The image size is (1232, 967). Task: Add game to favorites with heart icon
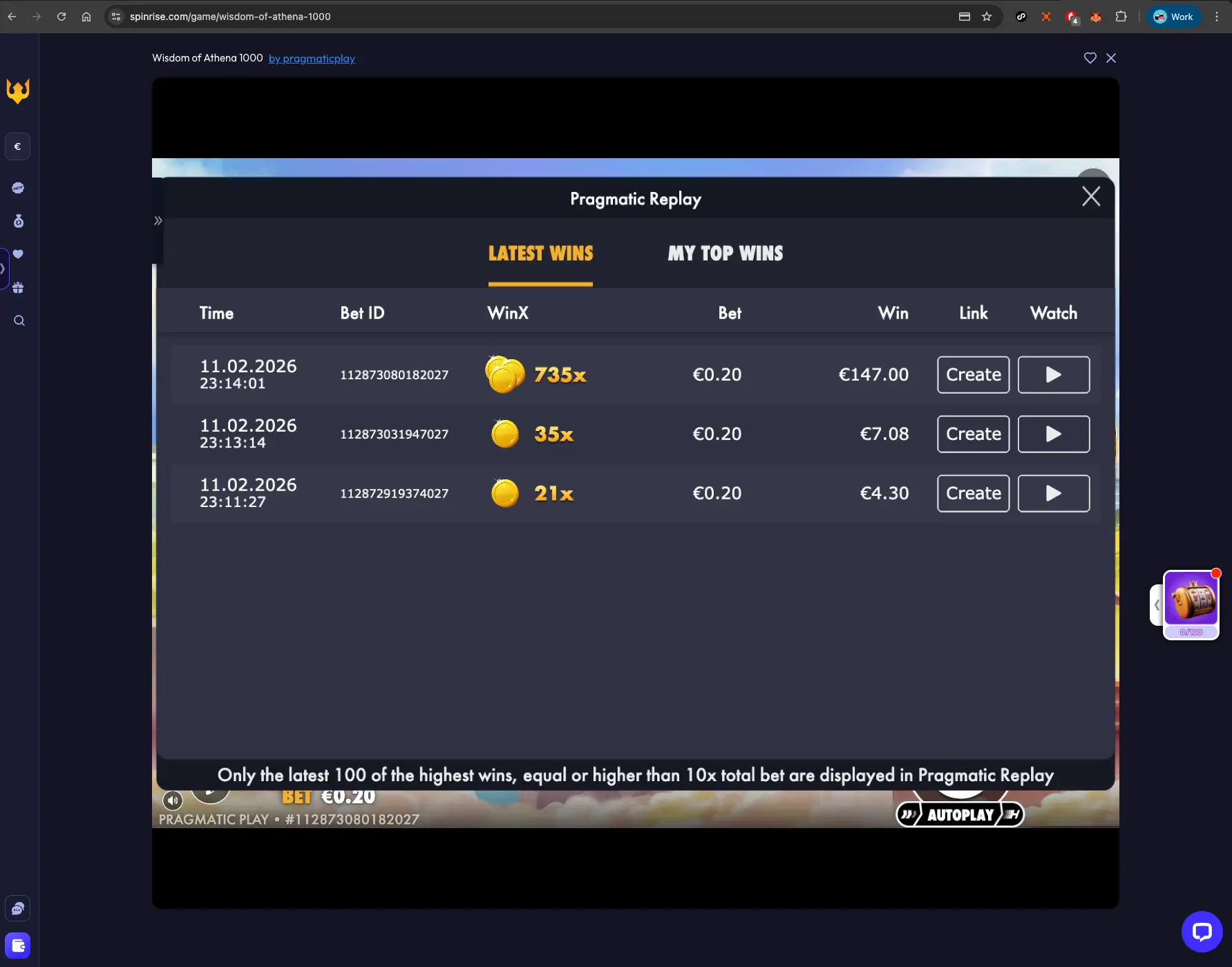coord(1090,58)
